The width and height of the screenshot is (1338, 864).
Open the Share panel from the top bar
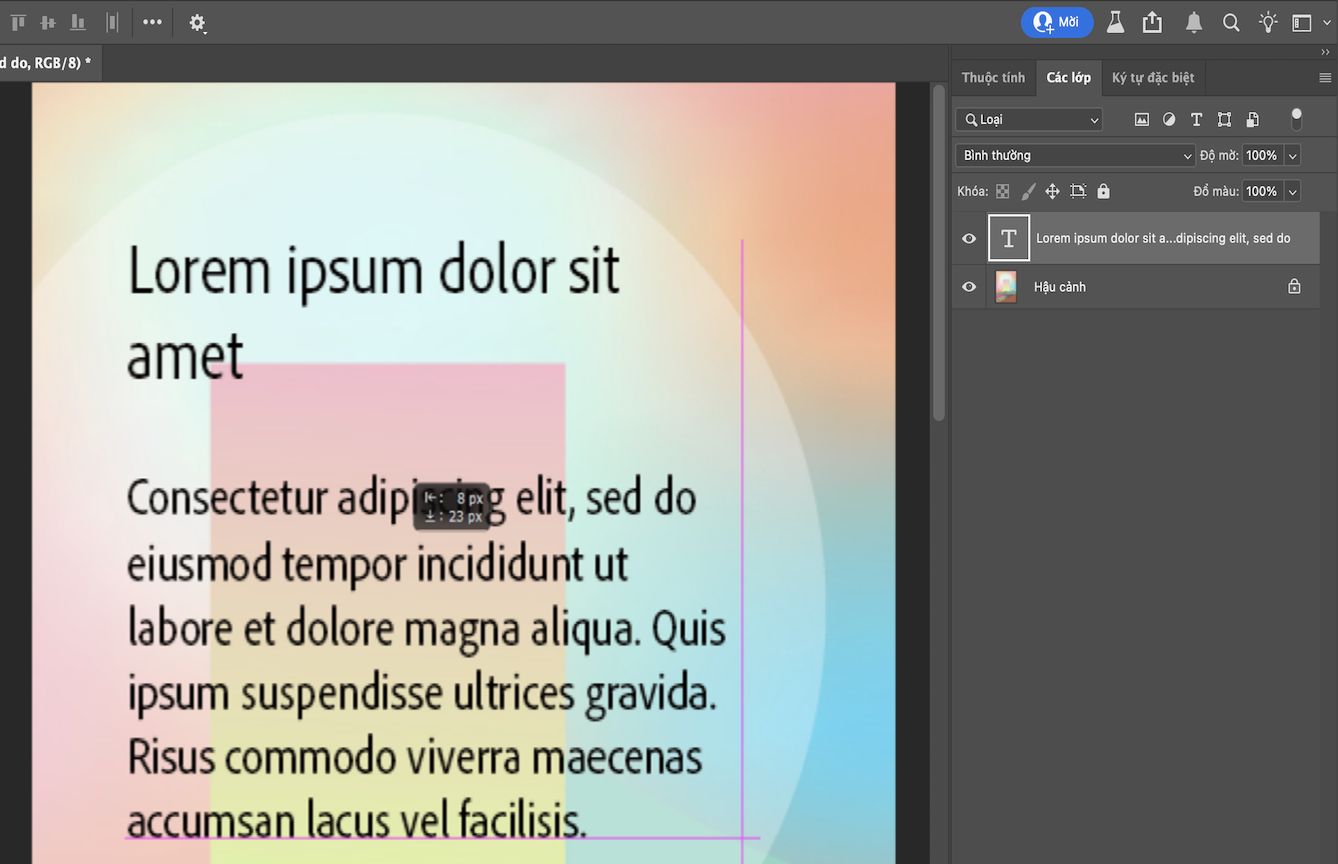tap(1152, 22)
